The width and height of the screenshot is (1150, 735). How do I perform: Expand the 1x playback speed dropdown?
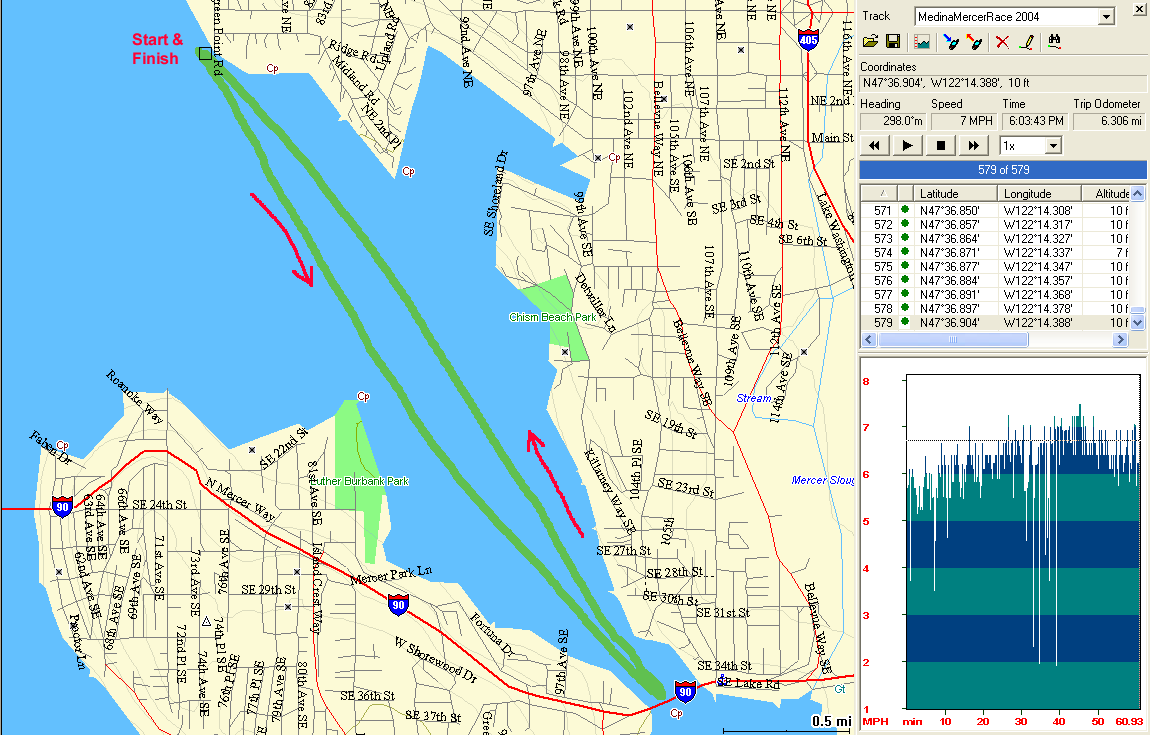(1052, 146)
